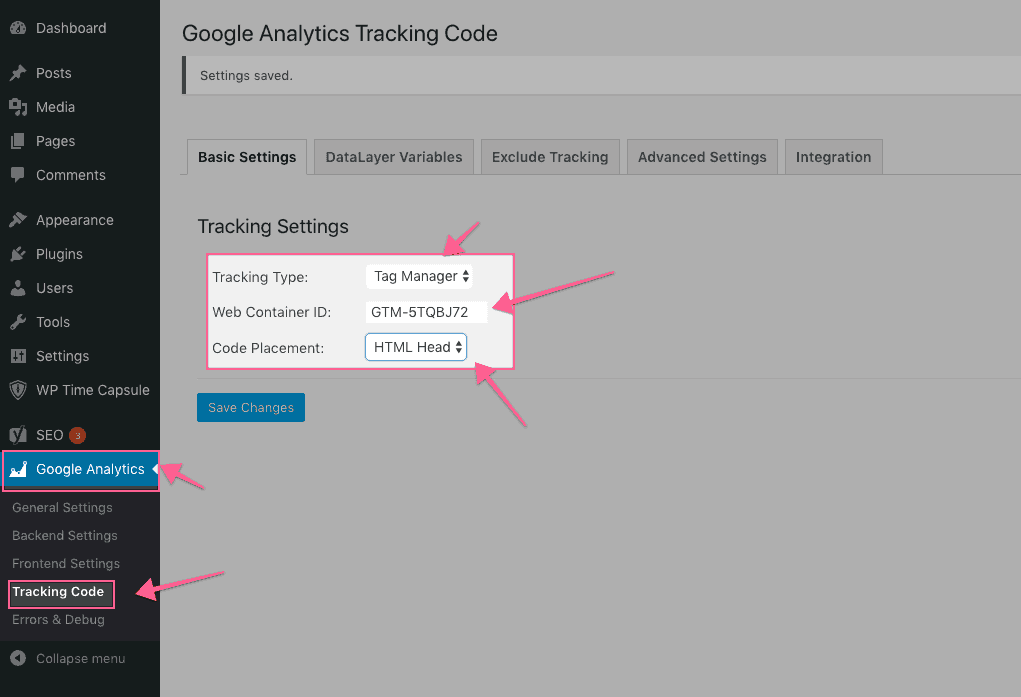Click the 'Settings saved.' notice text
Viewport: 1021px width, 697px height.
tap(246, 76)
